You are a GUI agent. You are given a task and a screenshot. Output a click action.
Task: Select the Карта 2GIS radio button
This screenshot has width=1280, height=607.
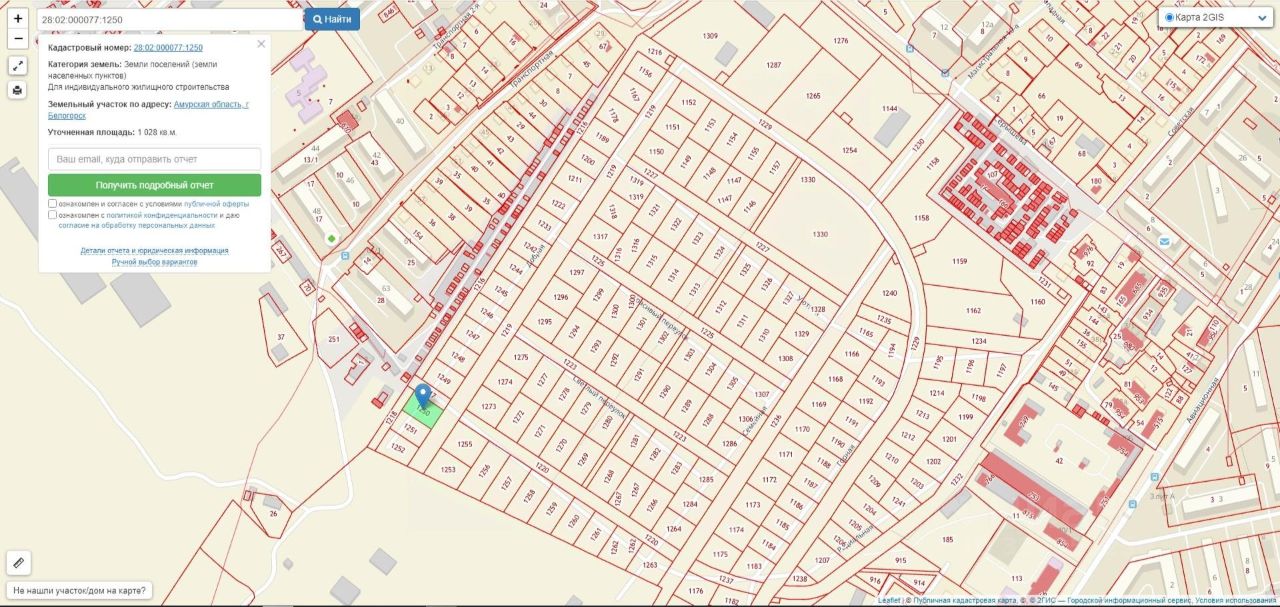tap(1170, 17)
